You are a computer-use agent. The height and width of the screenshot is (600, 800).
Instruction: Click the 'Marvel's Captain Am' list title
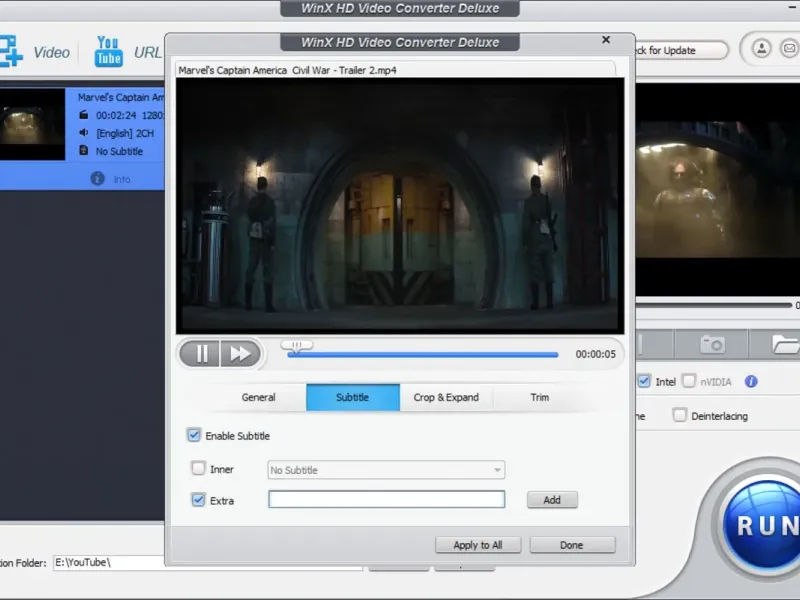click(121, 97)
